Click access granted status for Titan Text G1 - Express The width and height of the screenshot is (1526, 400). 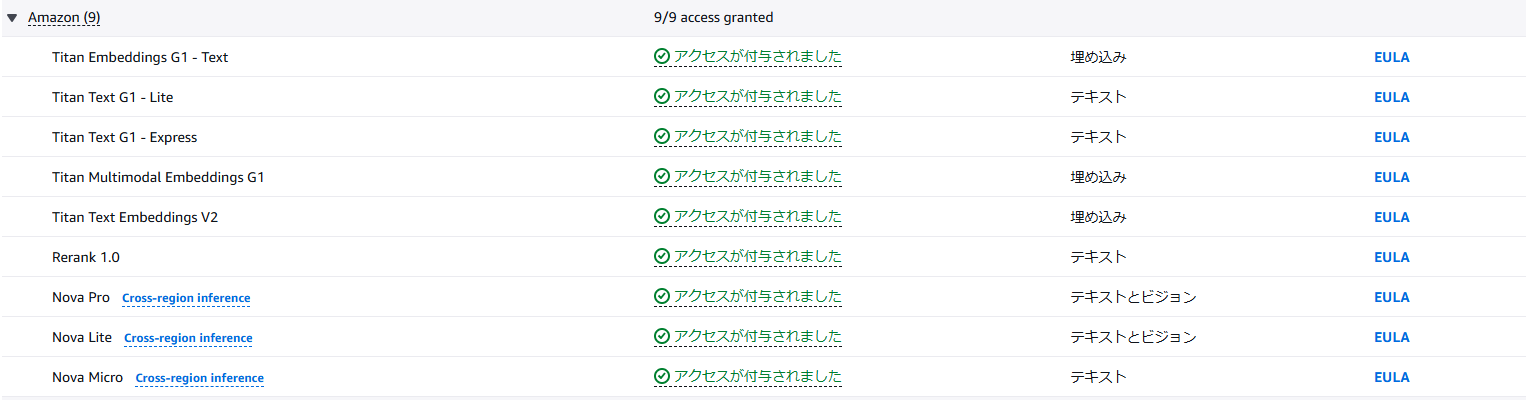748,137
